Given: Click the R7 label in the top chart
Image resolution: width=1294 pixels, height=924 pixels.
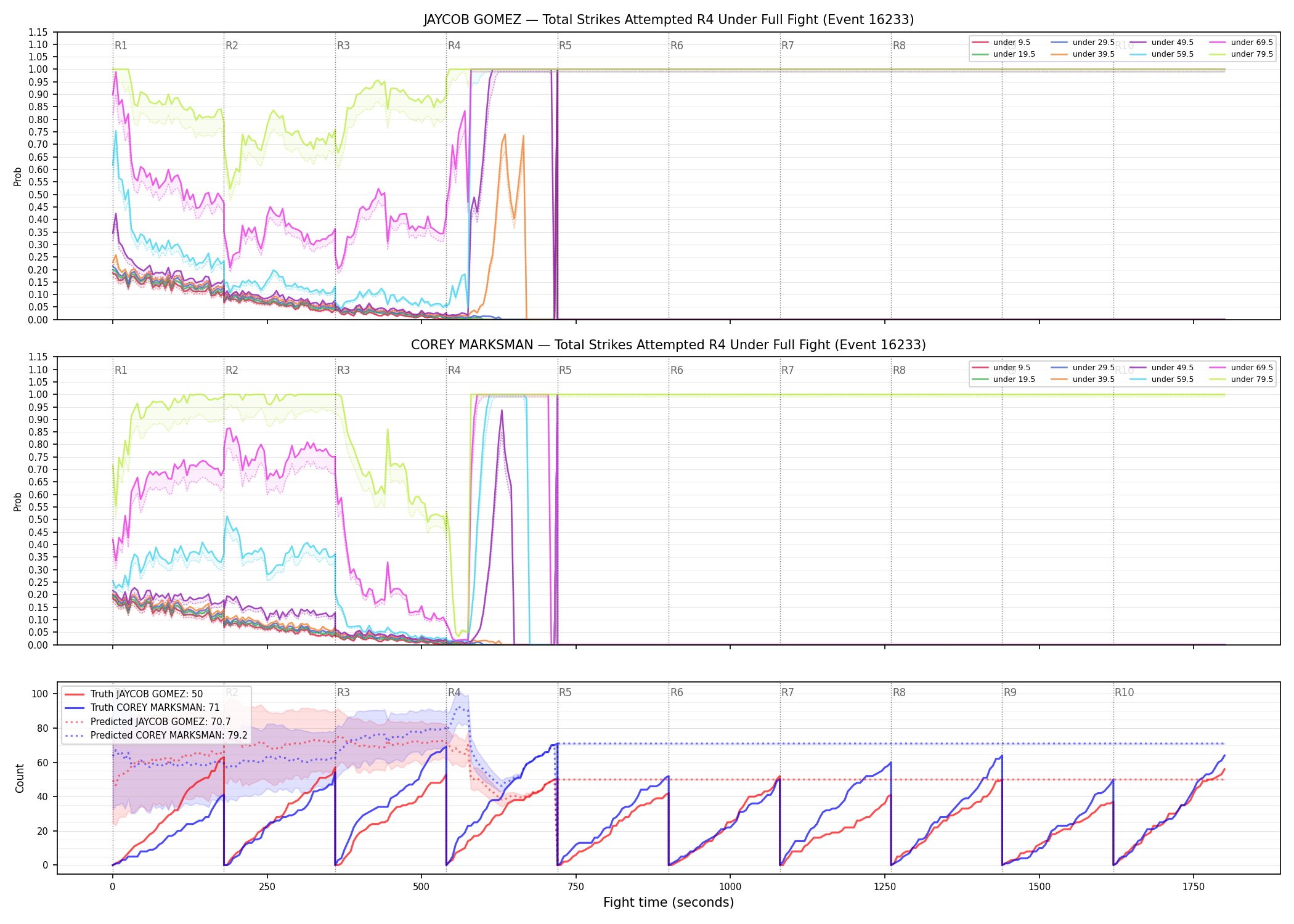Looking at the screenshot, I should tap(787, 46).
